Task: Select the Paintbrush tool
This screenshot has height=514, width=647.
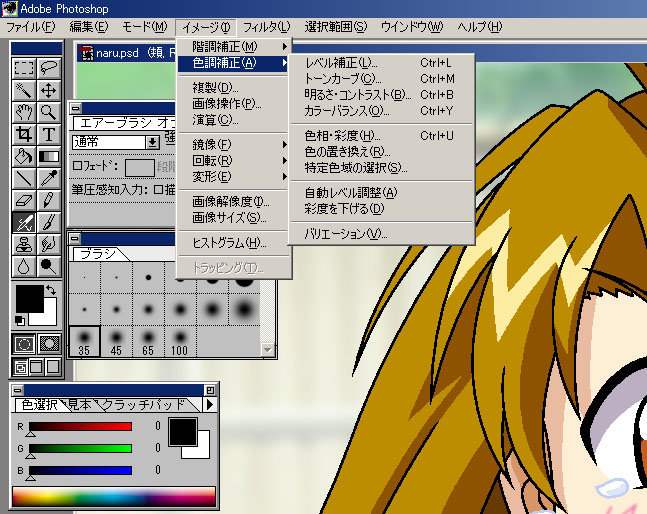Action: click(x=49, y=222)
